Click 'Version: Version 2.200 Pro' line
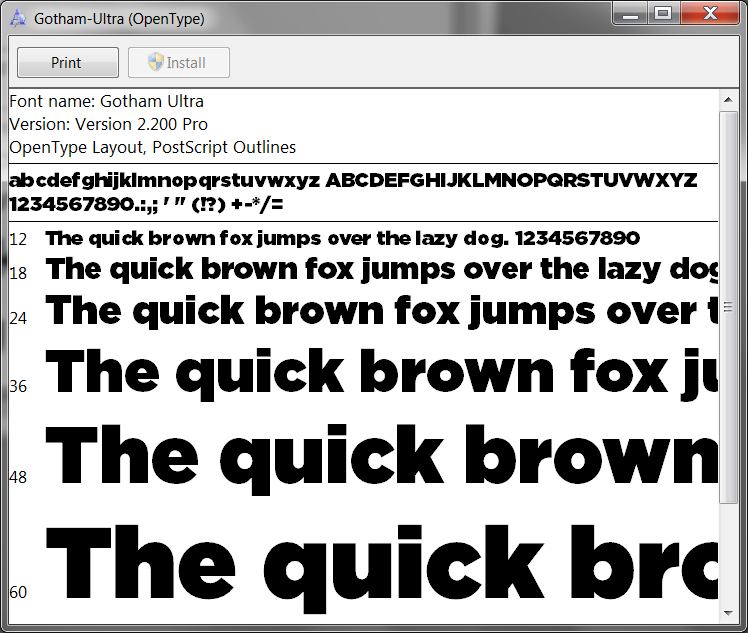This screenshot has height=633, width=748. 108,125
